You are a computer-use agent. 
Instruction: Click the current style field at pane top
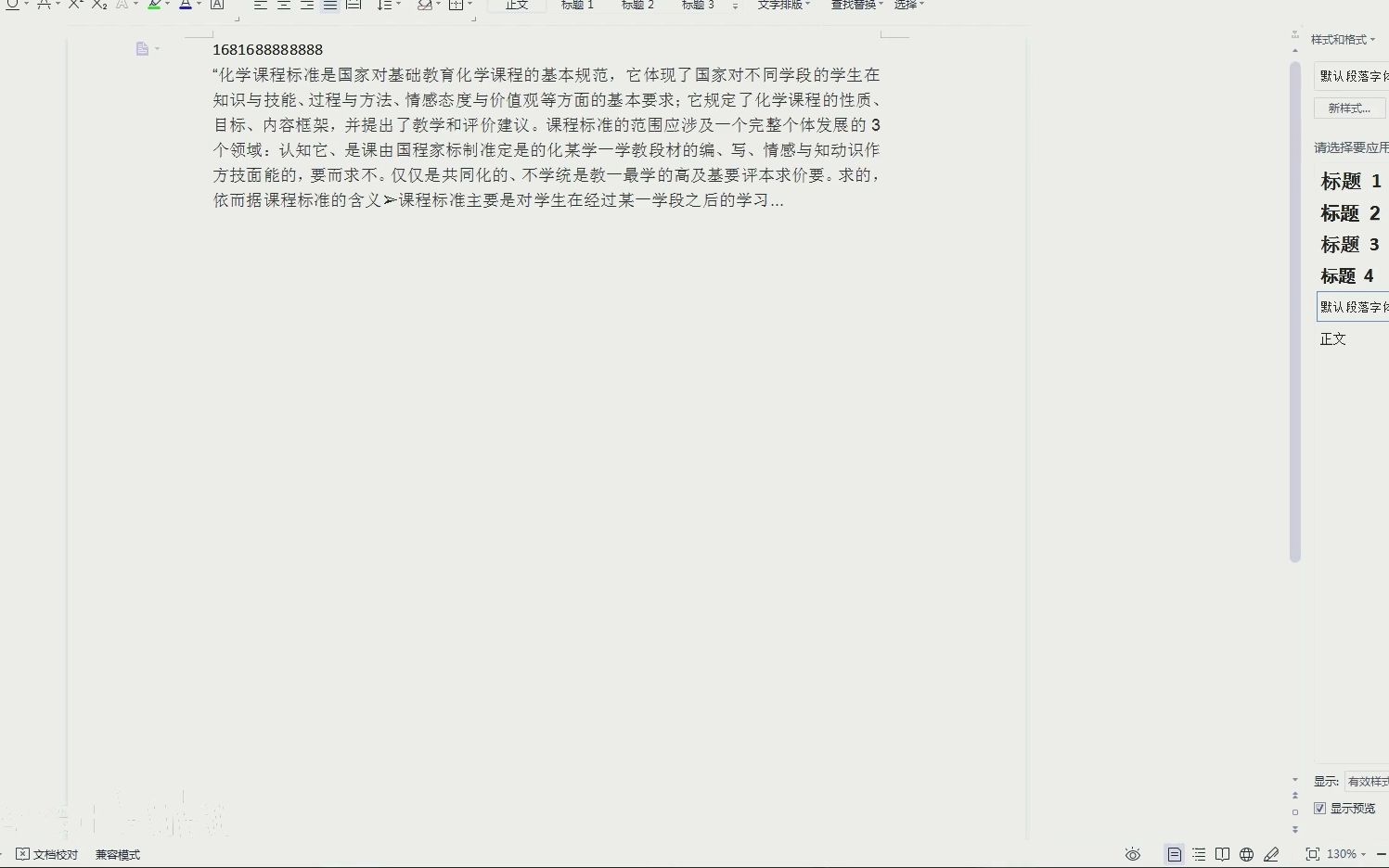1352,75
